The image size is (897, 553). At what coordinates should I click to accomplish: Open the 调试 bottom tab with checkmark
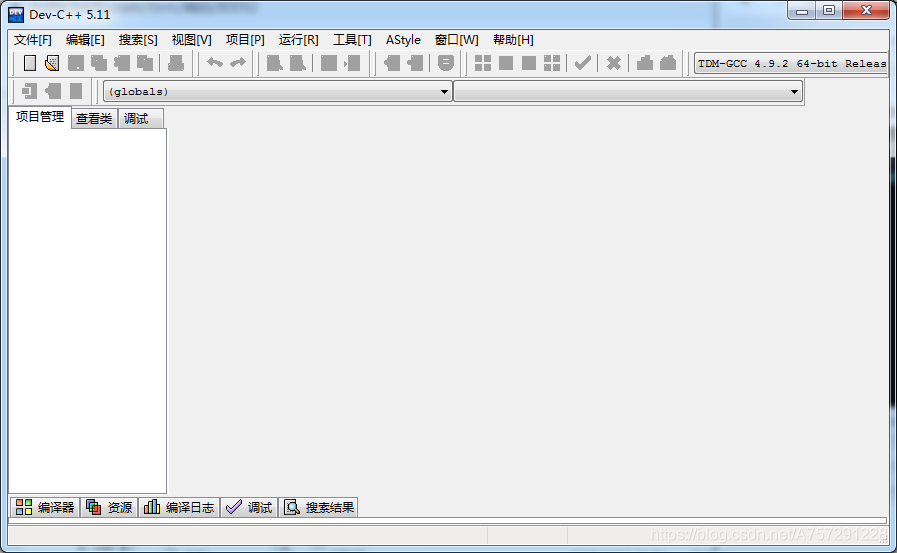[249, 507]
